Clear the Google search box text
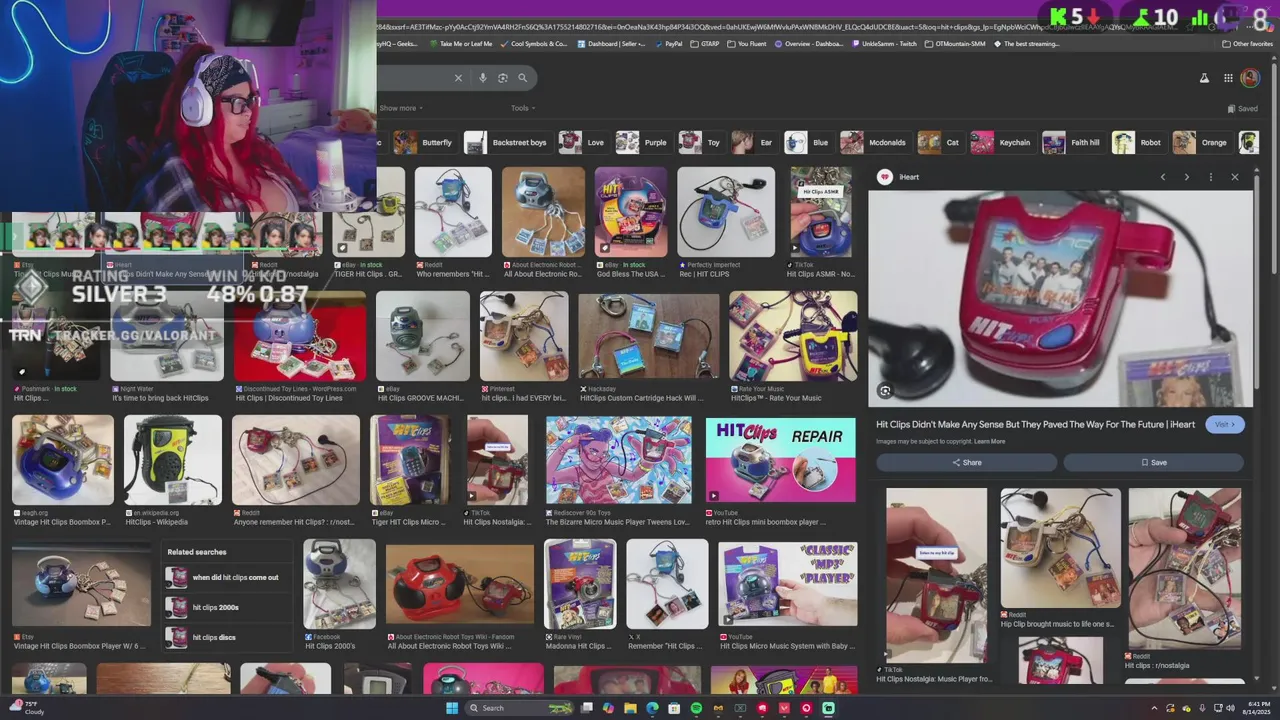The image size is (1280, 720). pos(458,78)
